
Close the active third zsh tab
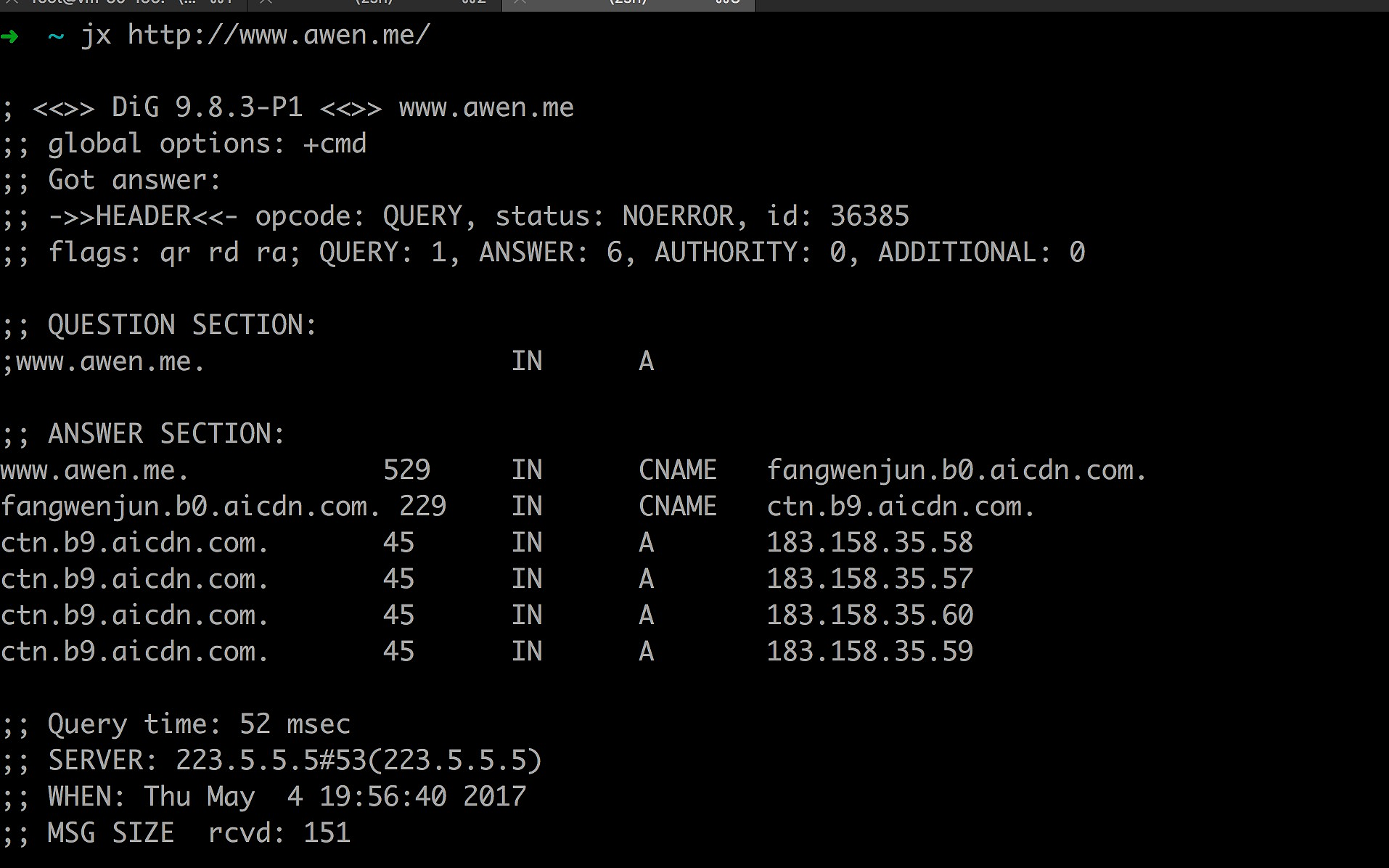520,3
